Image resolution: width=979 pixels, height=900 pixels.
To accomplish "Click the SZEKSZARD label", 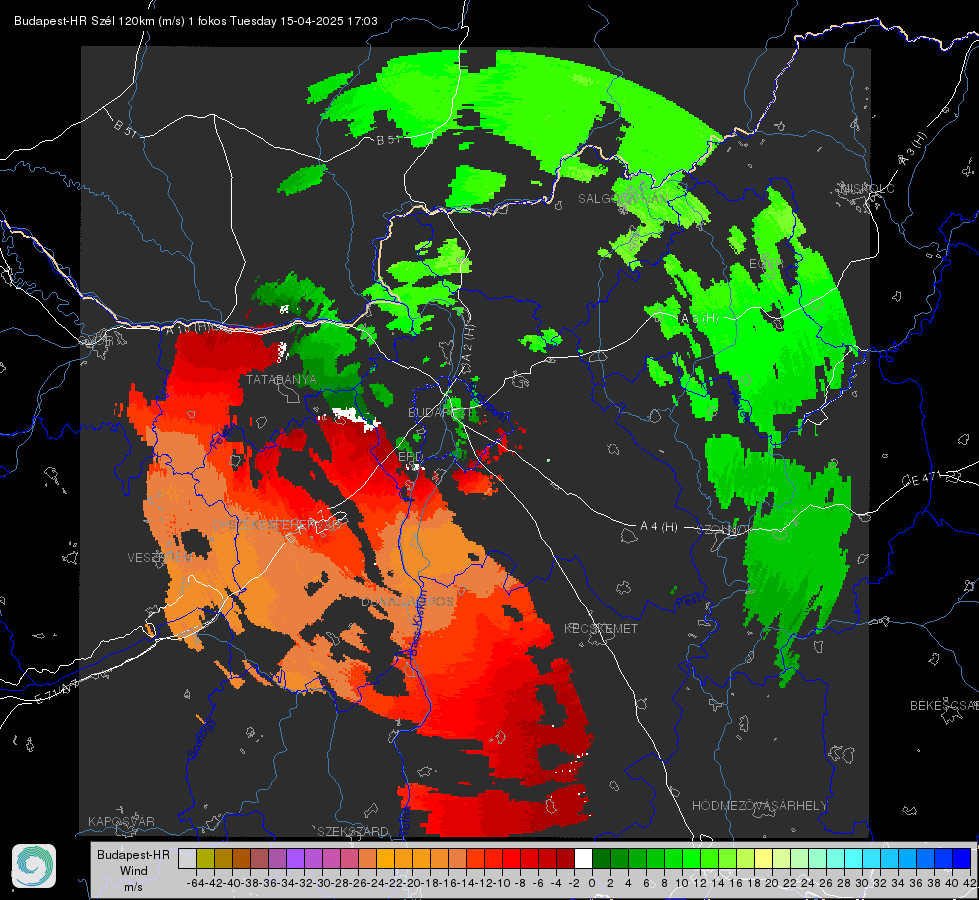I will coord(353,831).
